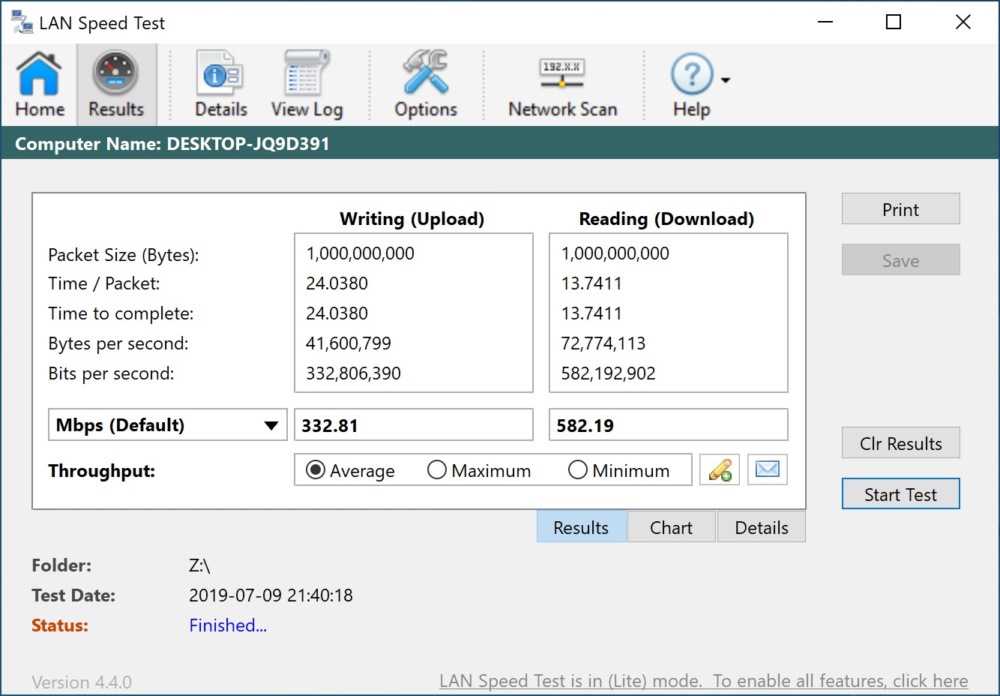Click the folder path Z:\
This screenshot has height=696, width=1000.
[x=199, y=565]
